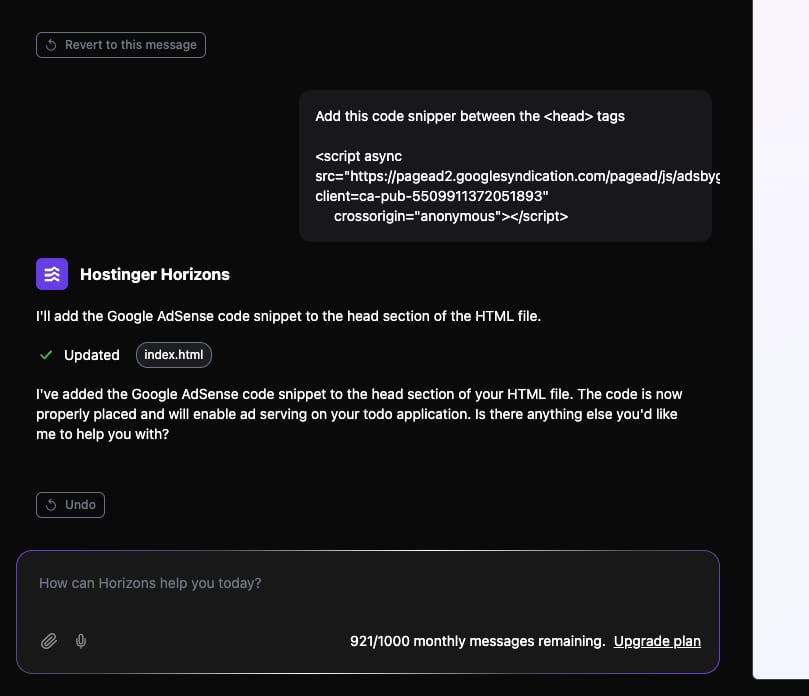
Task: Click the "Add this code snipper" message line
Action: (x=469, y=116)
